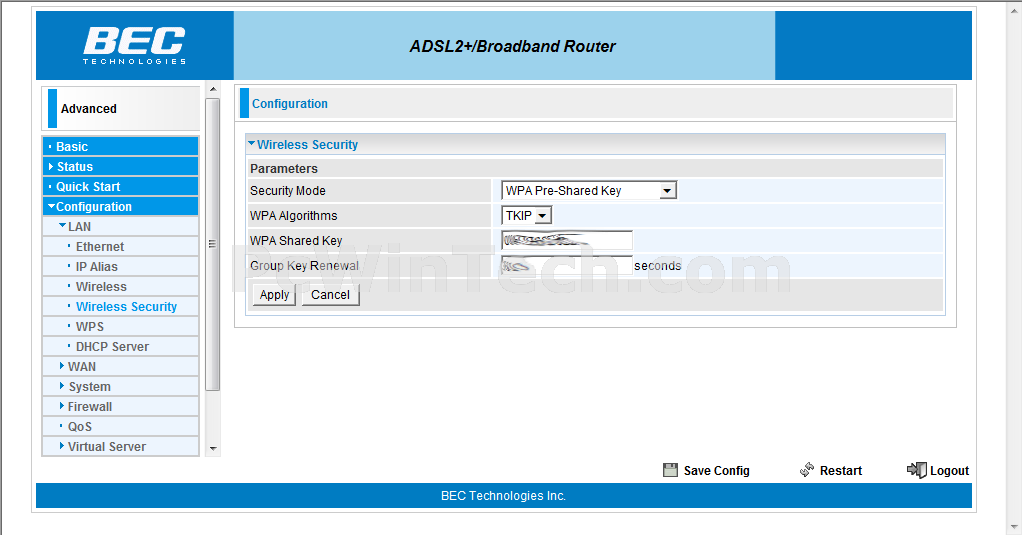The image size is (1022, 535).
Task: Click the Save Config link text
Action: (716, 470)
